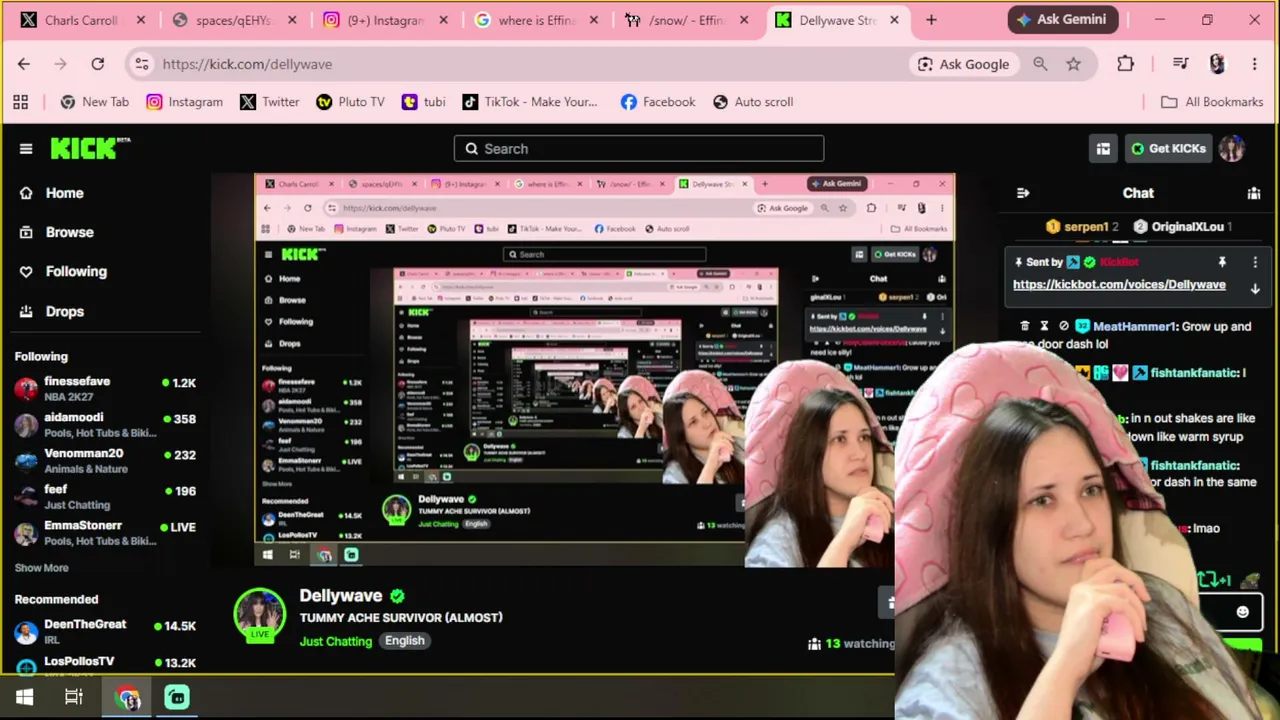Open the Just Chatting category link
Image resolution: width=1280 pixels, height=720 pixels.
(x=336, y=641)
